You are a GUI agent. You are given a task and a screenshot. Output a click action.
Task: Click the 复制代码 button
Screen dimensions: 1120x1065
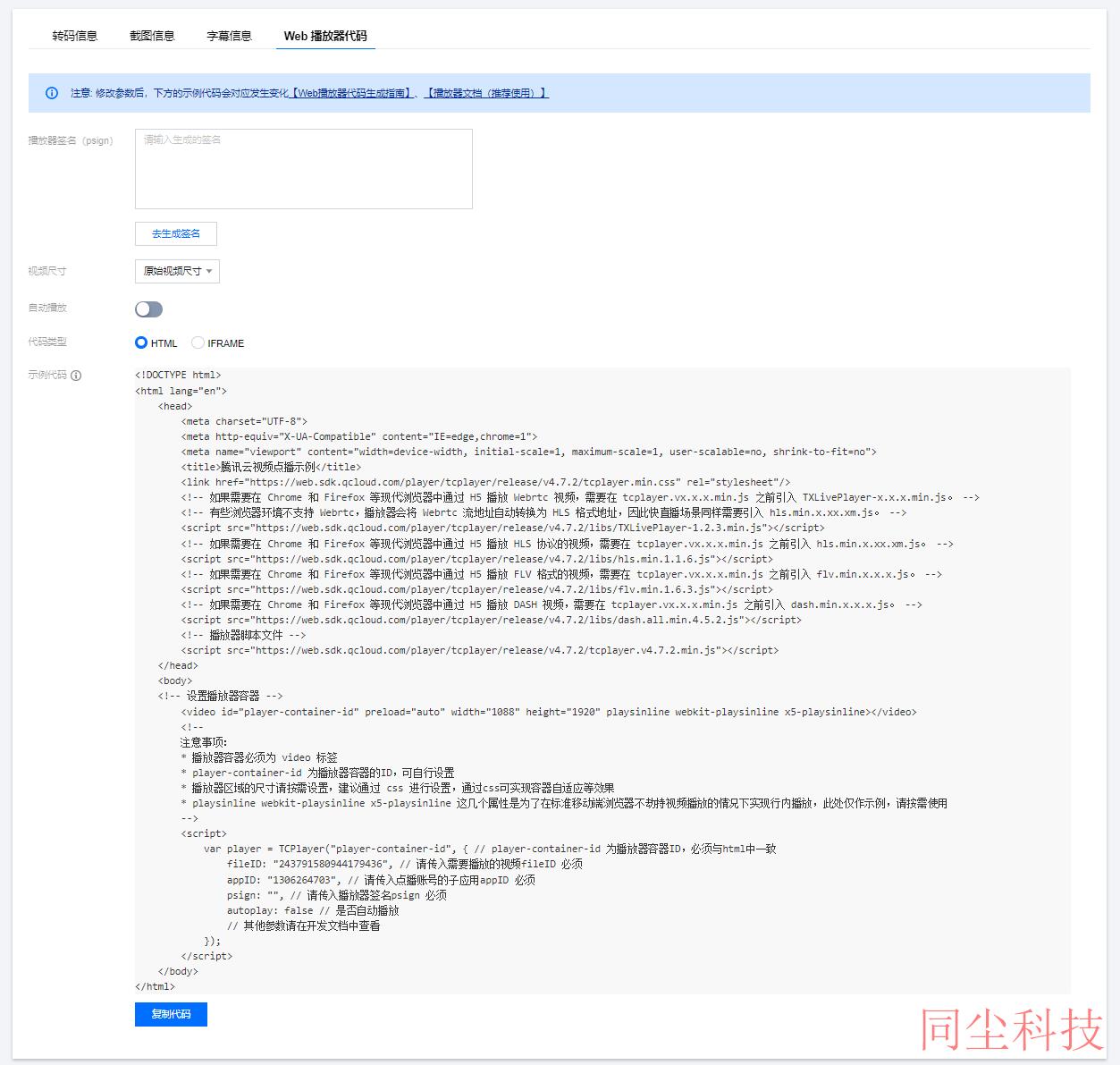[171, 1014]
